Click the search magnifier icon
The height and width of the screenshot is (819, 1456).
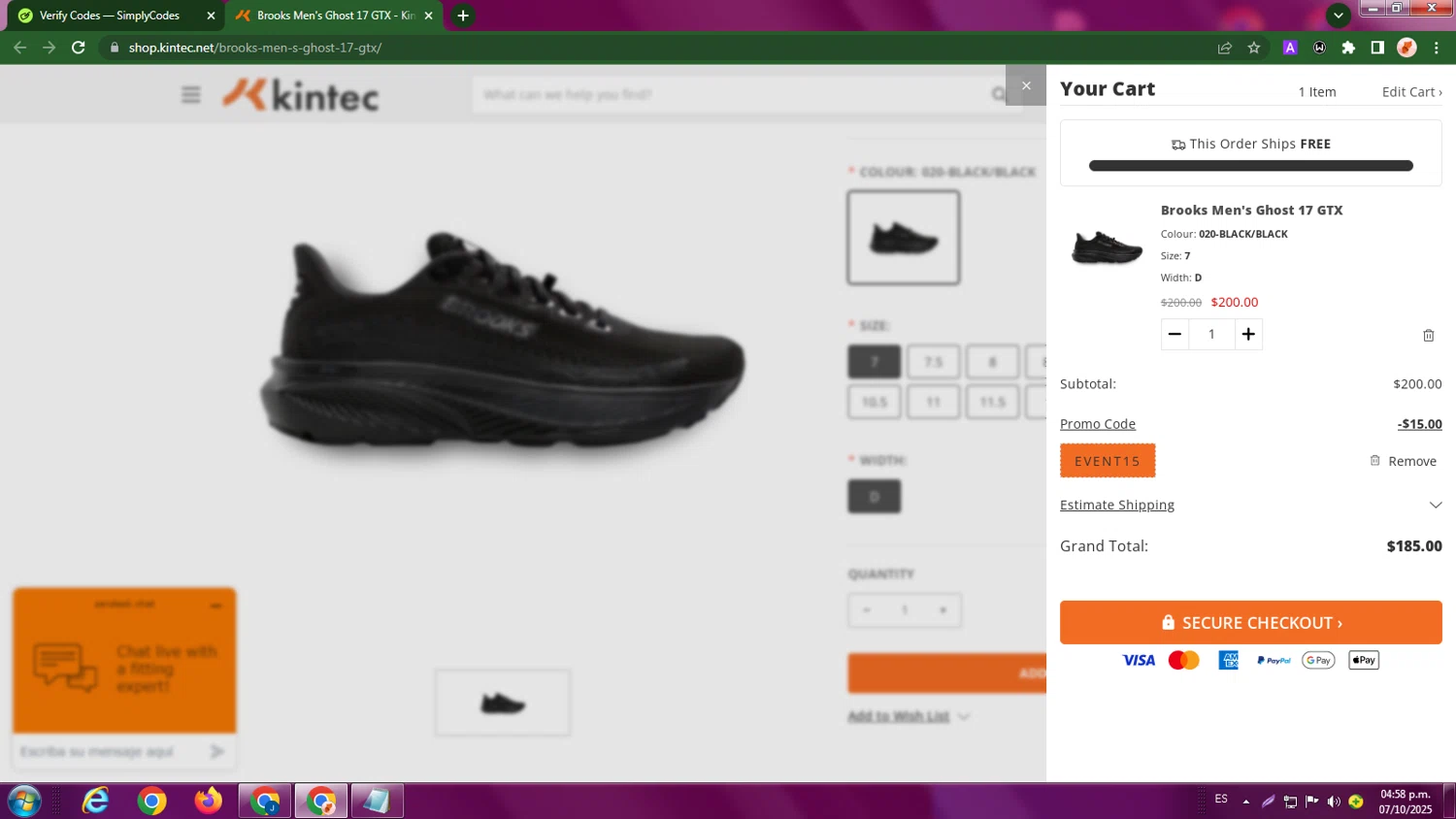tap(999, 94)
